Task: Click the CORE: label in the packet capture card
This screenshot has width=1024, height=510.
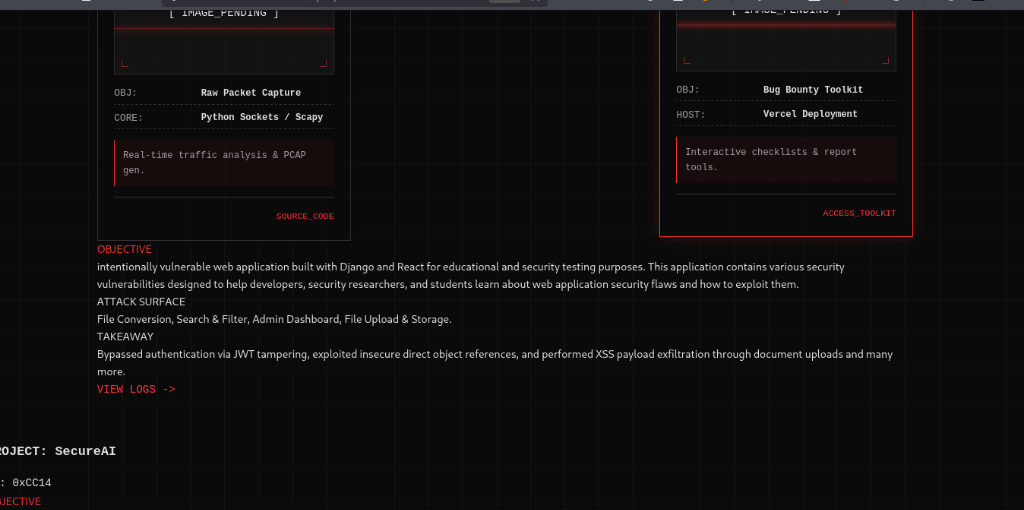Action: point(129,118)
